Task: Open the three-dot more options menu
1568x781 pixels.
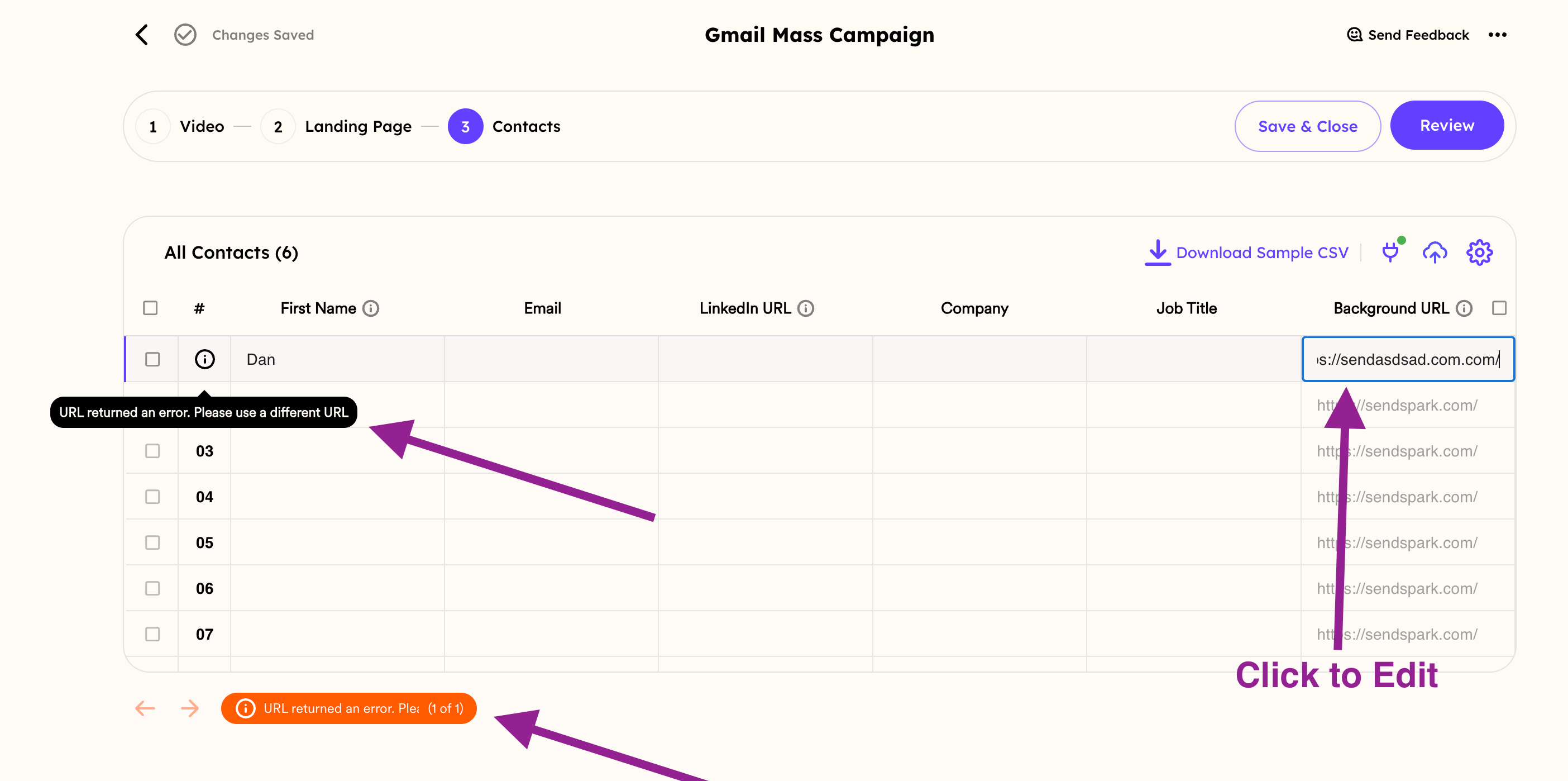Action: pos(1498,35)
